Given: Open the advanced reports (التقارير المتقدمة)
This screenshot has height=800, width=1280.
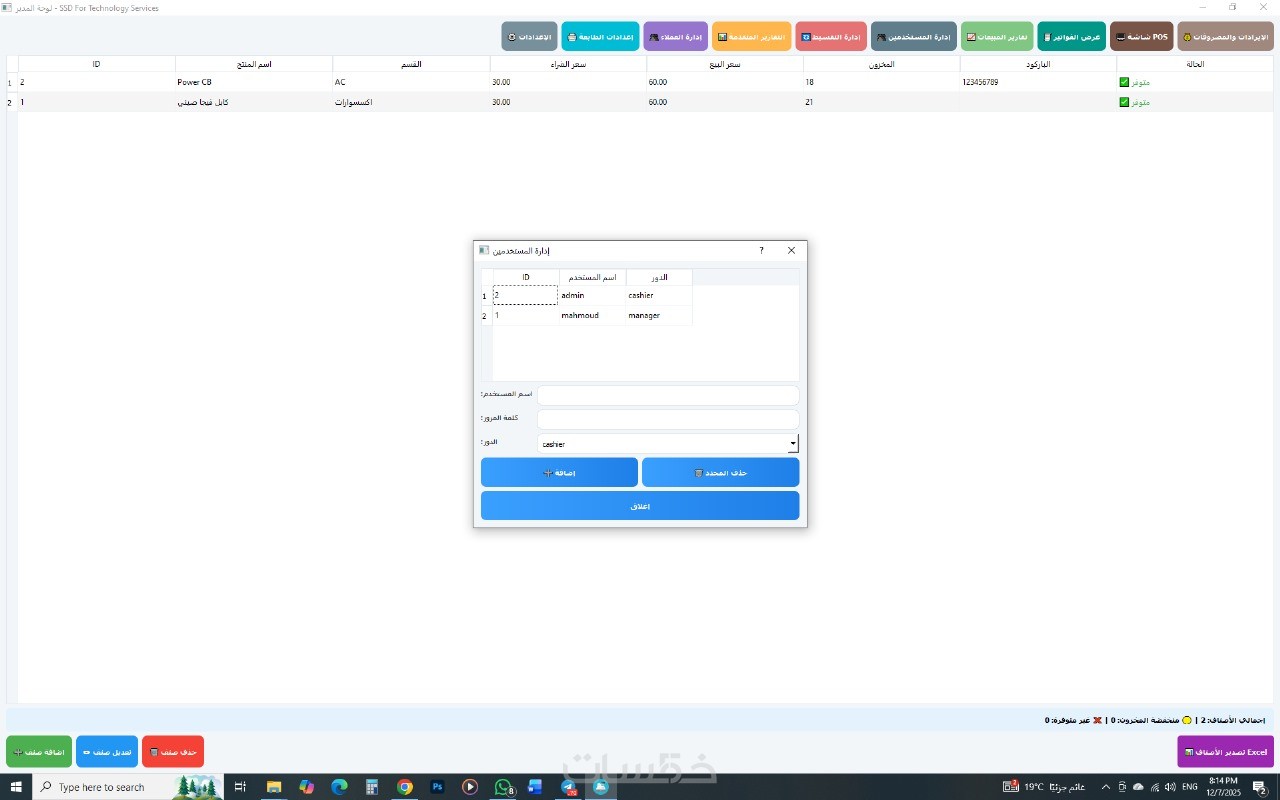Looking at the screenshot, I should [x=751, y=37].
